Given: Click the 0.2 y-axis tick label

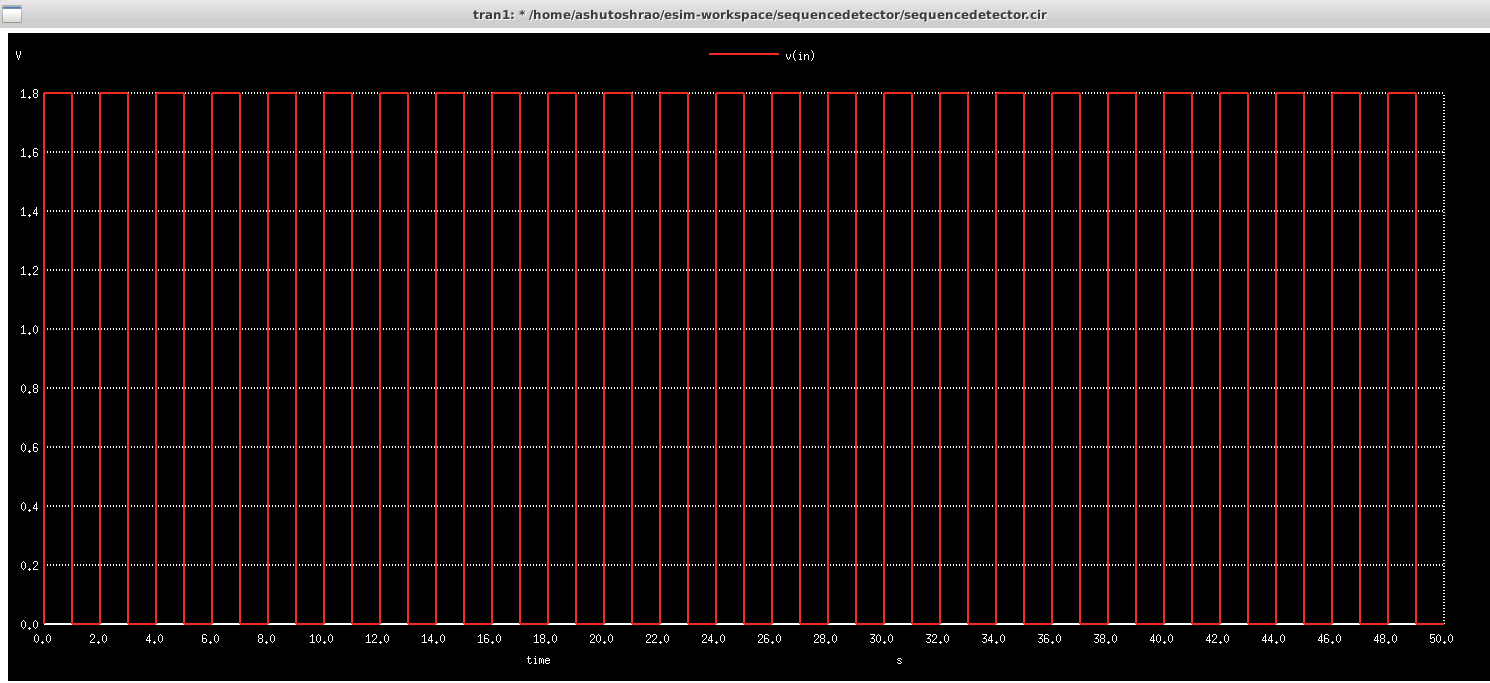Looking at the screenshot, I should tap(28, 566).
